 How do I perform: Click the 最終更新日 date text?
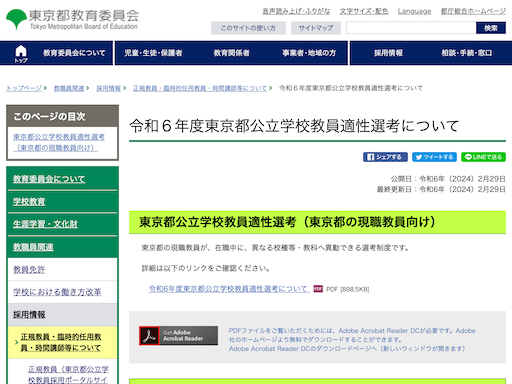(x=441, y=189)
